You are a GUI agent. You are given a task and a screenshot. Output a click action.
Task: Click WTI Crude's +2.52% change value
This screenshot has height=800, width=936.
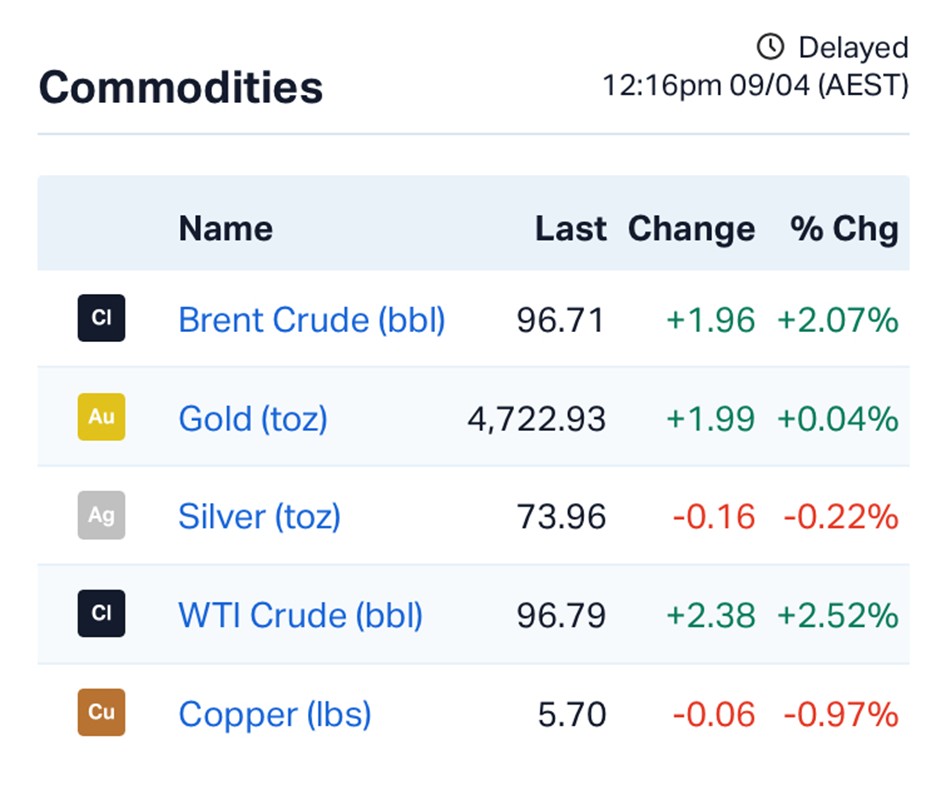click(x=837, y=615)
